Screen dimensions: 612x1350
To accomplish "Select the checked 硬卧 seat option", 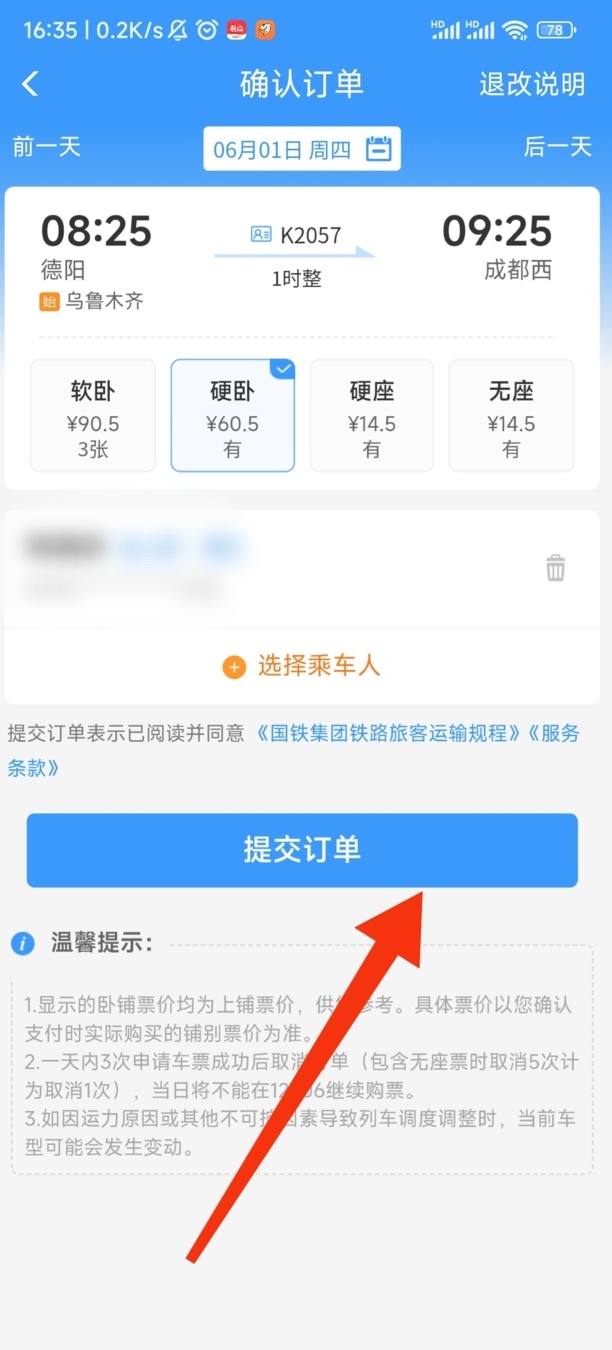I will 232,415.
